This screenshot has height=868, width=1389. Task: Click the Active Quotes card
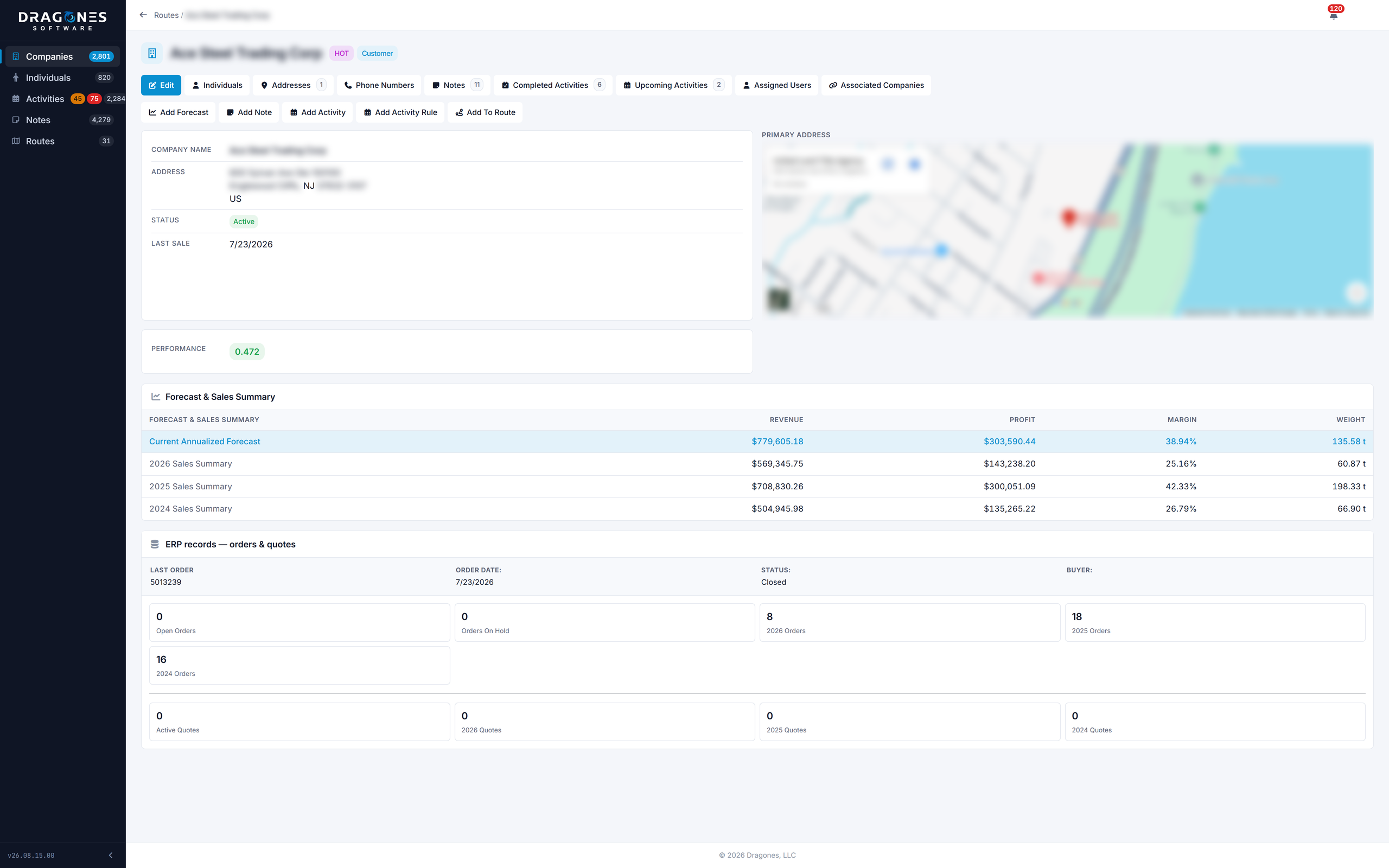pyautogui.click(x=300, y=722)
